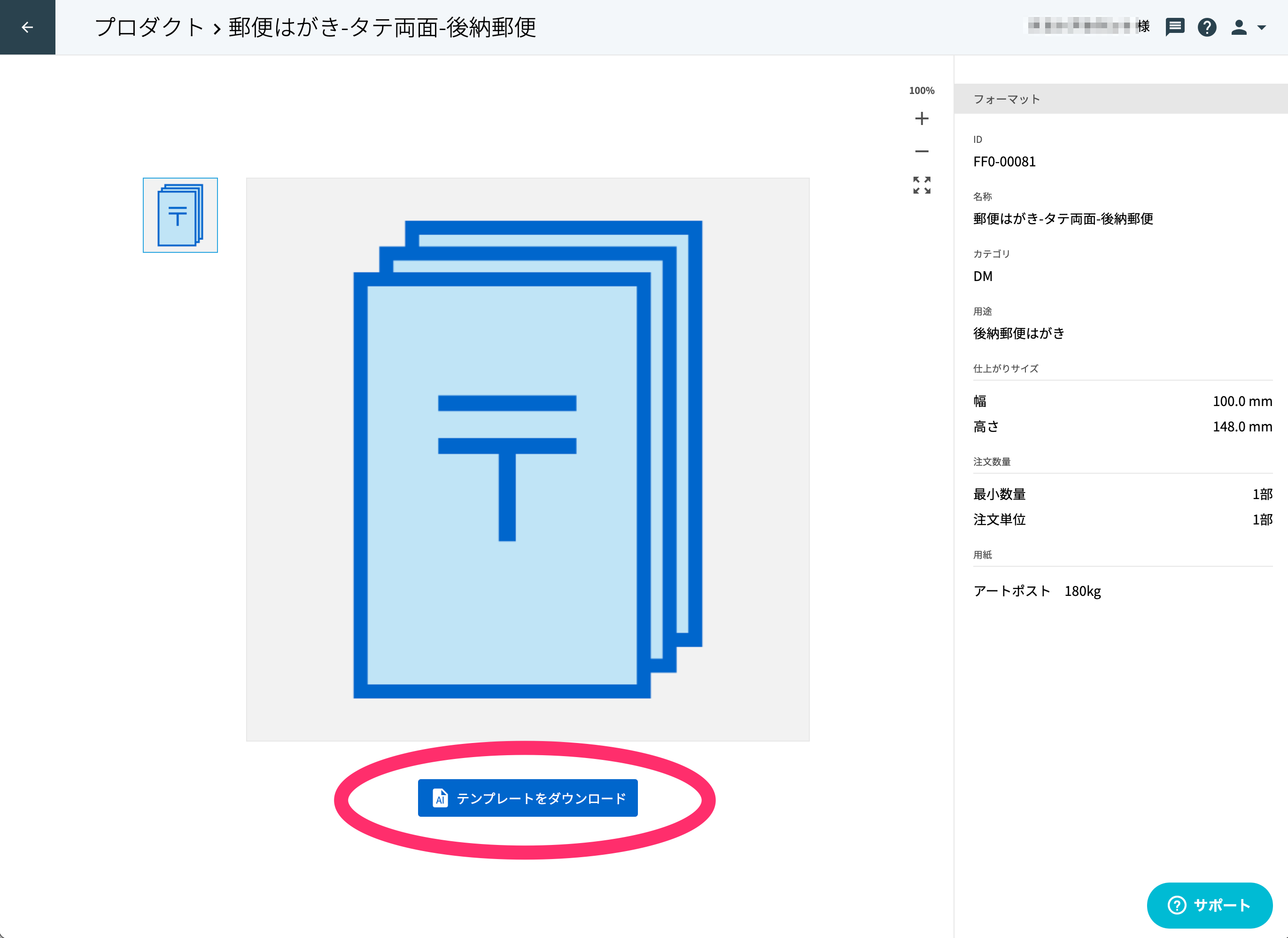This screenshot has height=938, width=1288.
Task: Zoom out with the minus icon
Action: 922,151
